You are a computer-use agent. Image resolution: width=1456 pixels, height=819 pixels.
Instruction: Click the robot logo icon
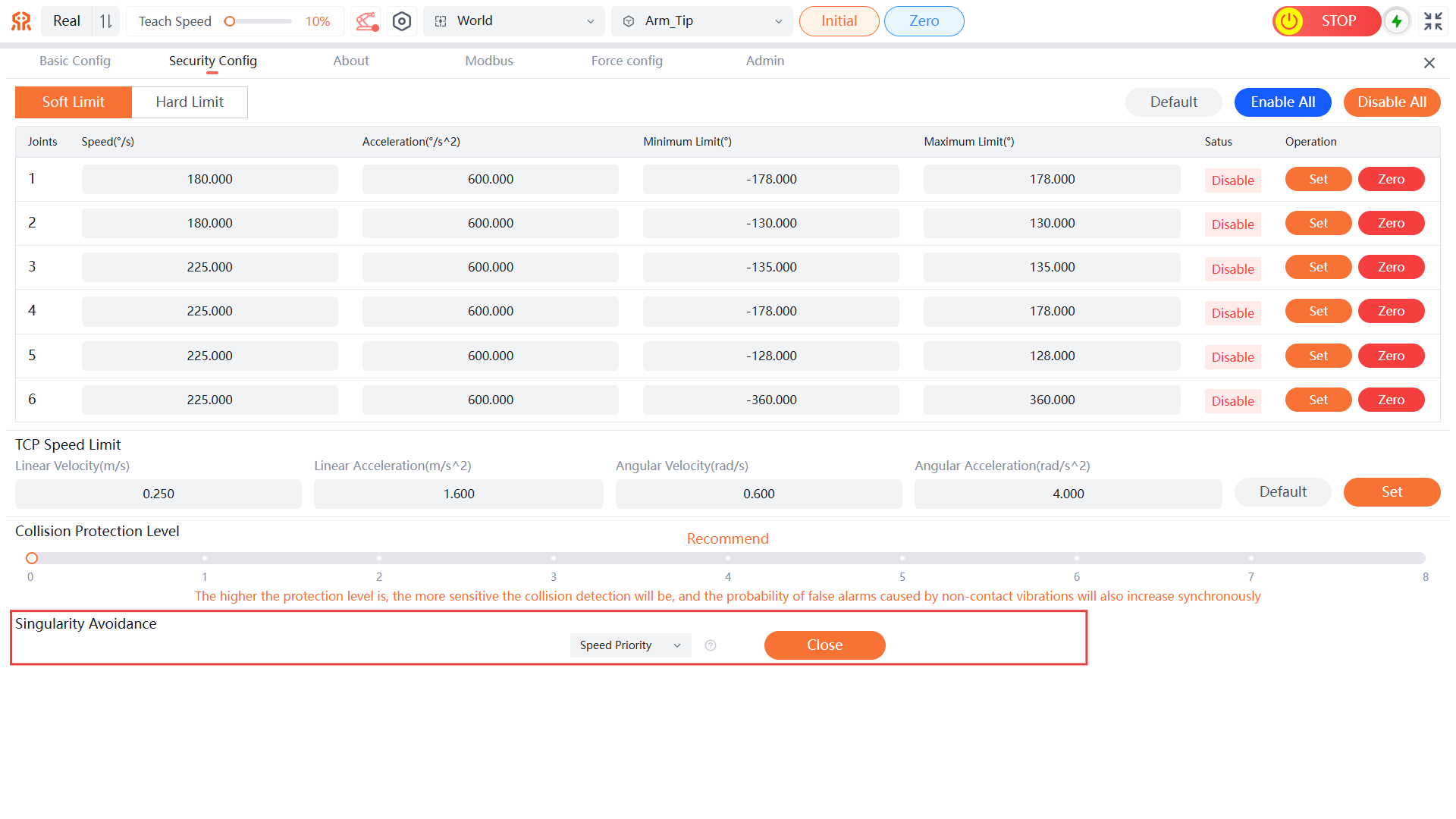[x=21, y=21]
